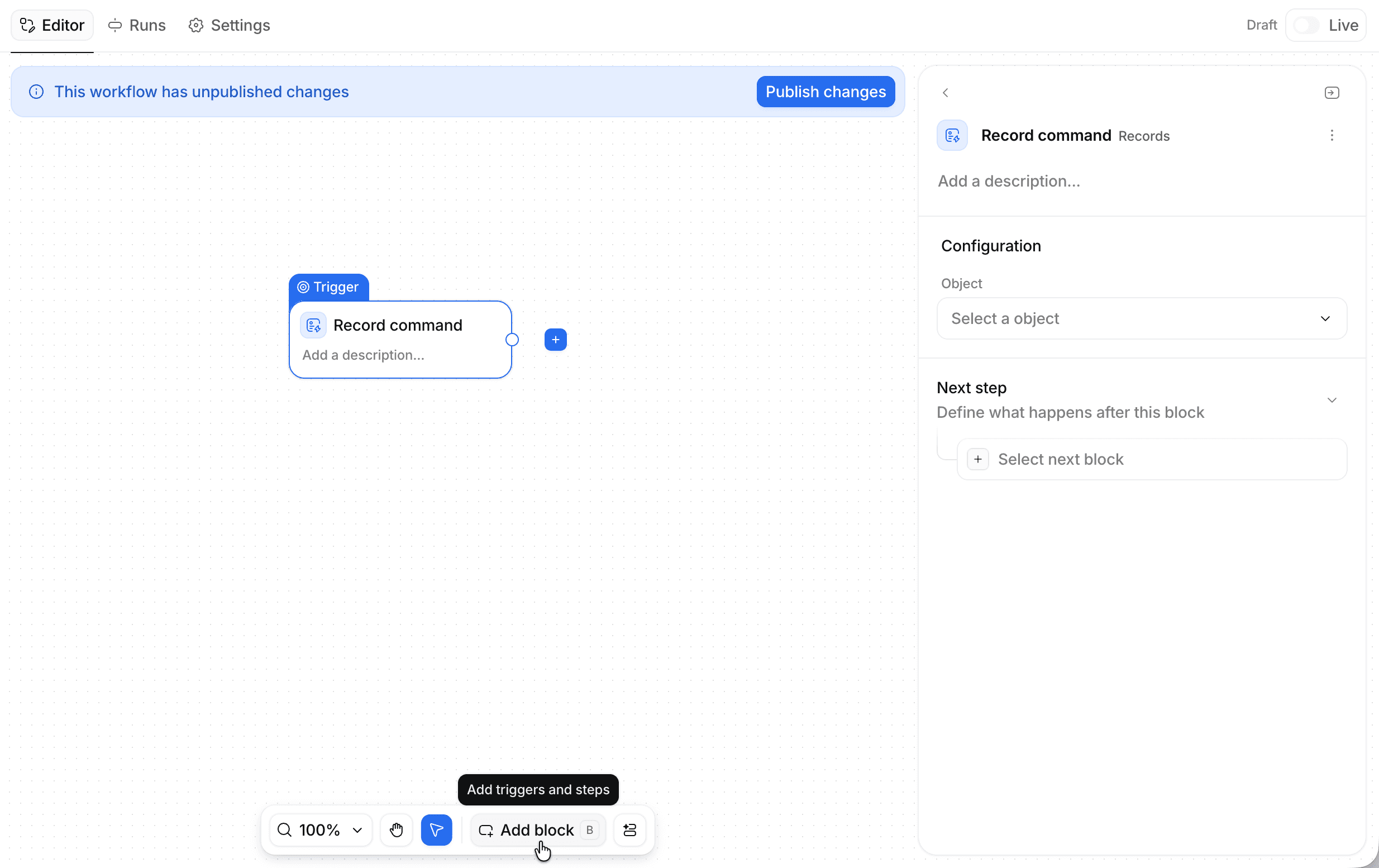Screen dimensions: 1379x868
Task: Click the info icon in unpublished changes banner
Action: [36, 92]
